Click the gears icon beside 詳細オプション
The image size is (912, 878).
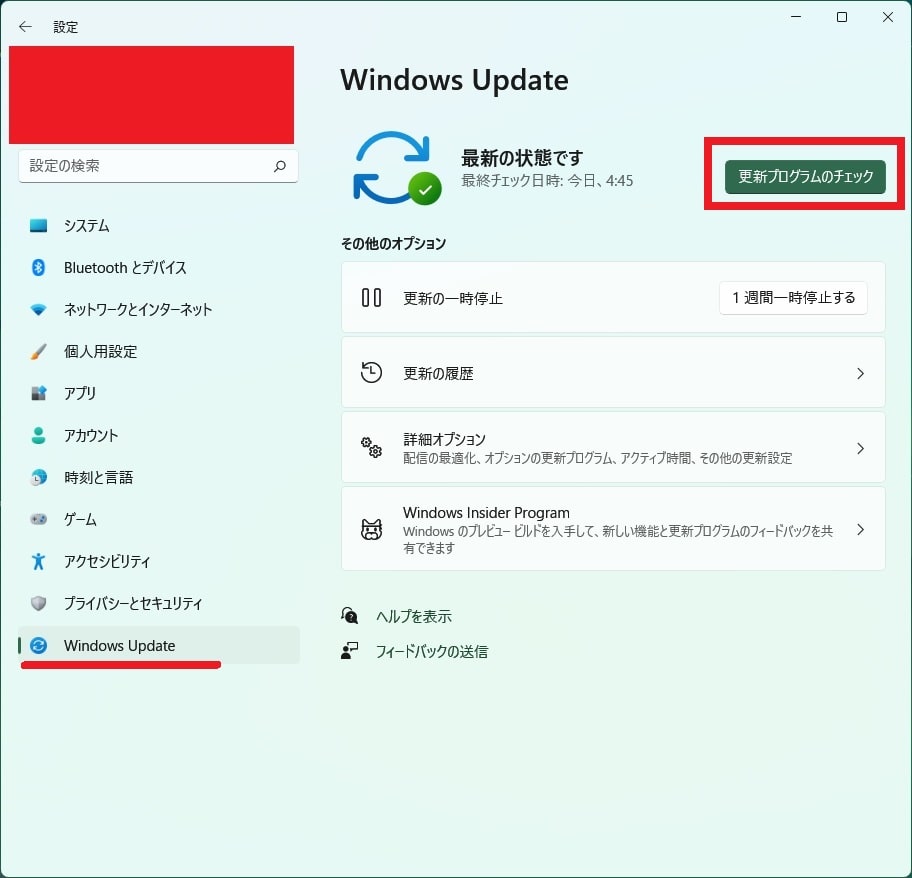tap(371, 448)
